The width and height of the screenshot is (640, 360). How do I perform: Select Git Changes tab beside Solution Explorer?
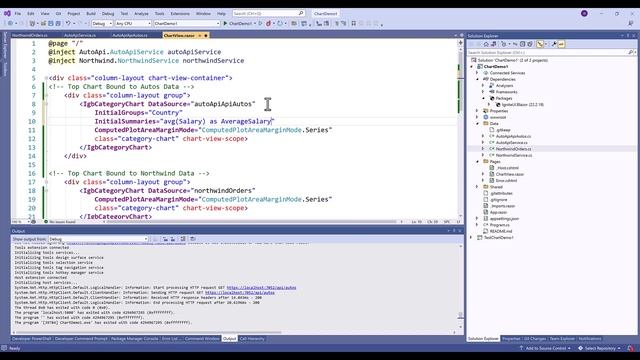[535, 339]
